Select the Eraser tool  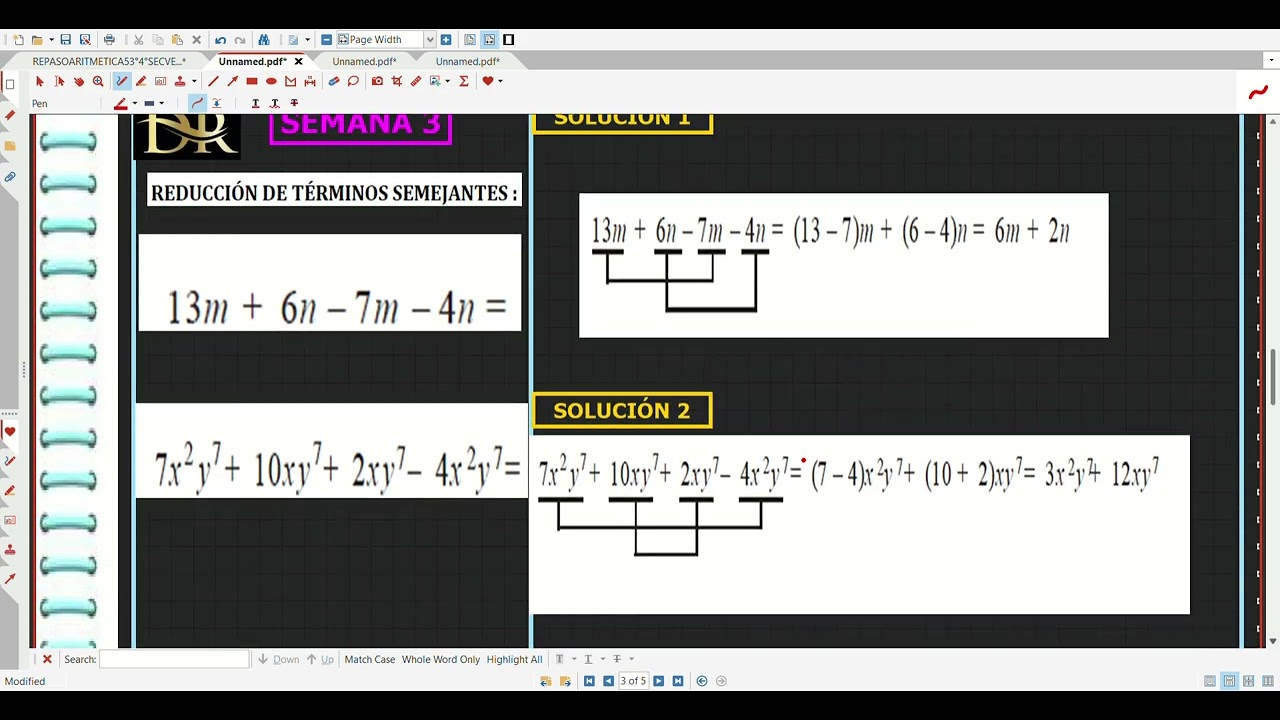[334, 82]
